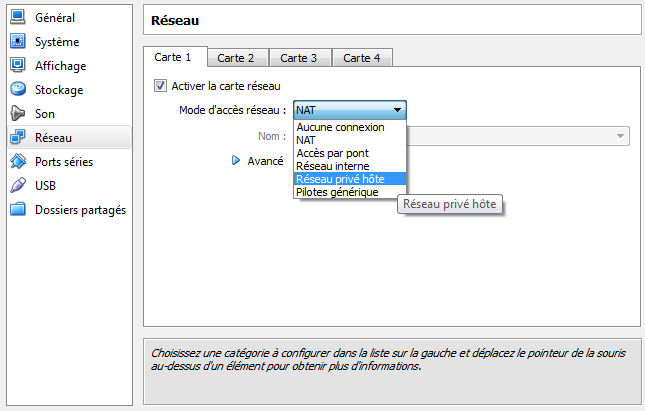Viewport: 645px width, 411px height.
Task: Select Réseau privé hôte in the list
Action: [x=340, y=179]
